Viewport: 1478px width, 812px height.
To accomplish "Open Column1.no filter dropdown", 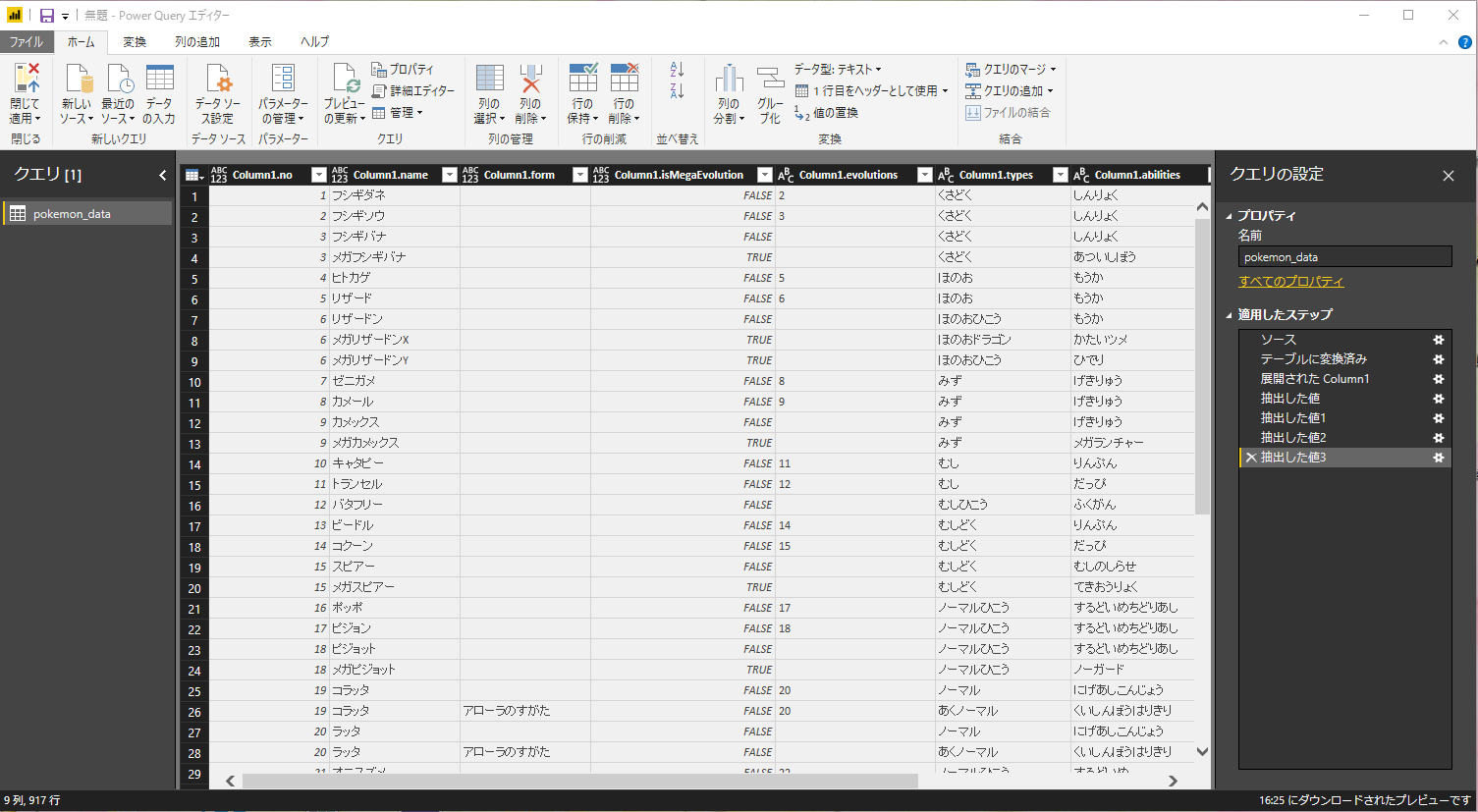I will tap(318, 175).
